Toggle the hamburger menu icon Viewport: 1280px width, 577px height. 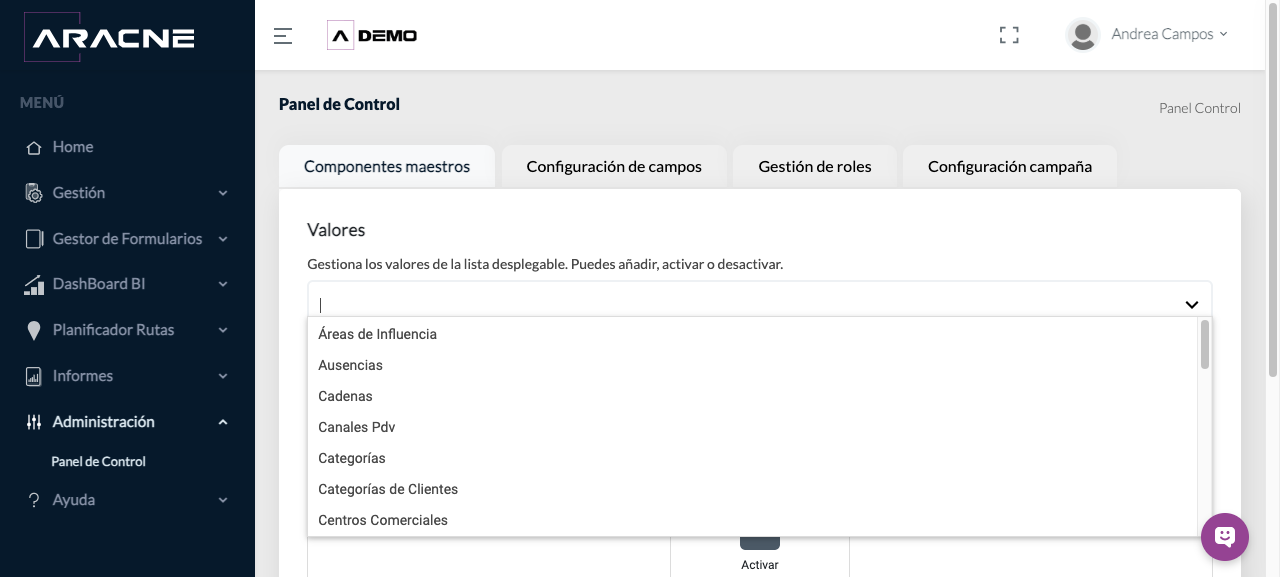pyautogui.click(x=283, y=36)
